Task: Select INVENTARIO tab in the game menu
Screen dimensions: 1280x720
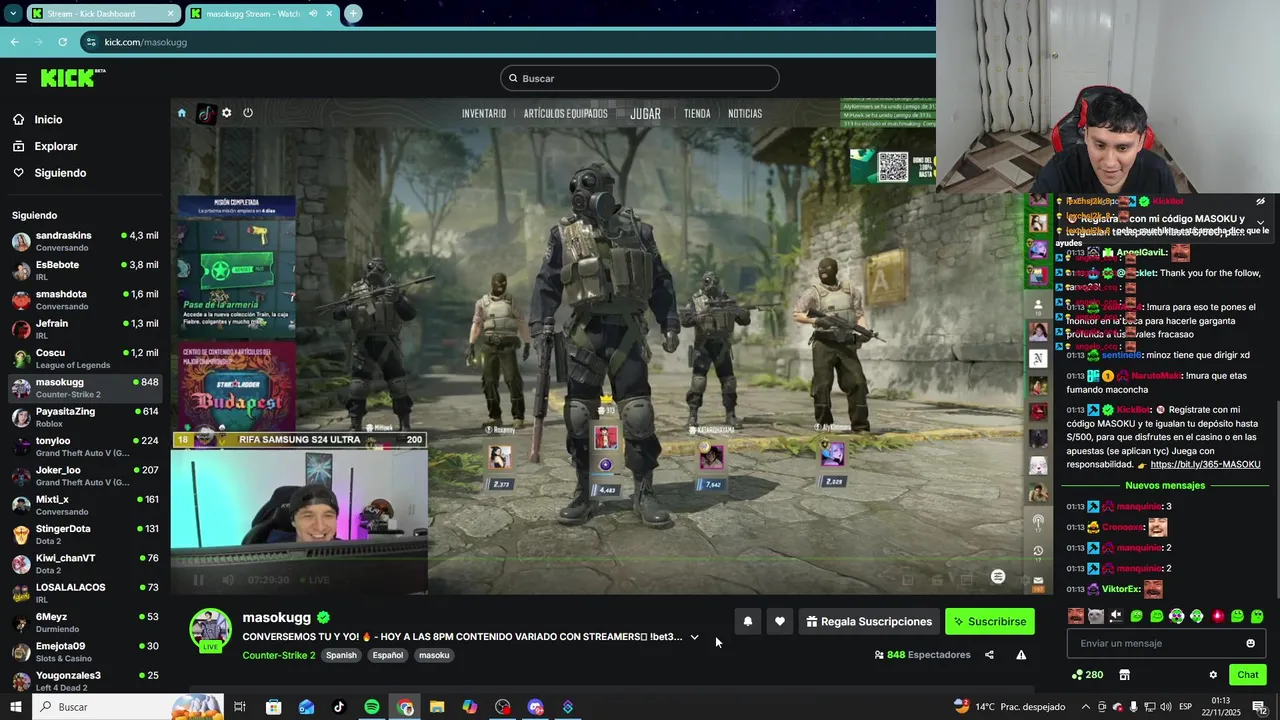Action: pyautogui.click(x=484, y=114)
